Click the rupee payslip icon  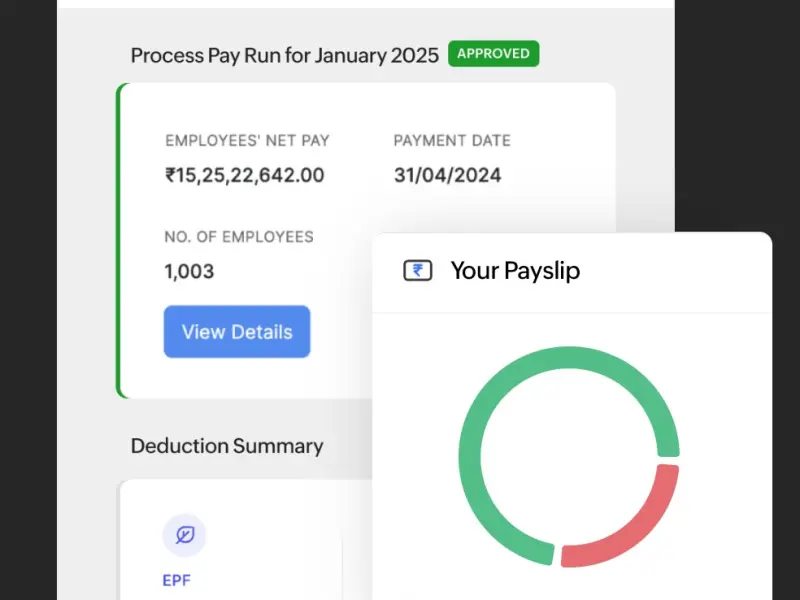click(x=417, y=270)
